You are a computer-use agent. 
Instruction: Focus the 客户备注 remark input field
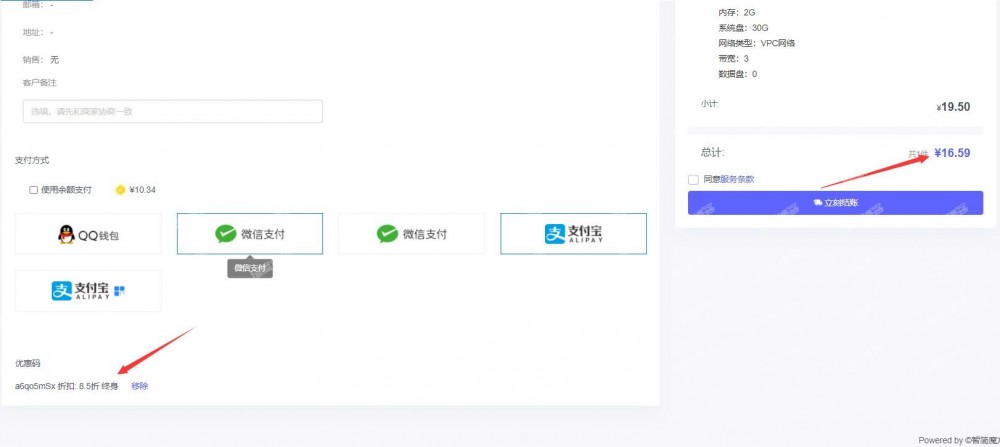coord(172,112)
